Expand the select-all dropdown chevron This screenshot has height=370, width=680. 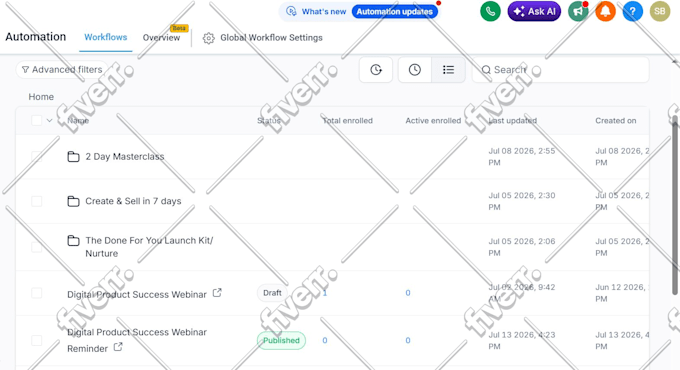(x=49, y=121)
